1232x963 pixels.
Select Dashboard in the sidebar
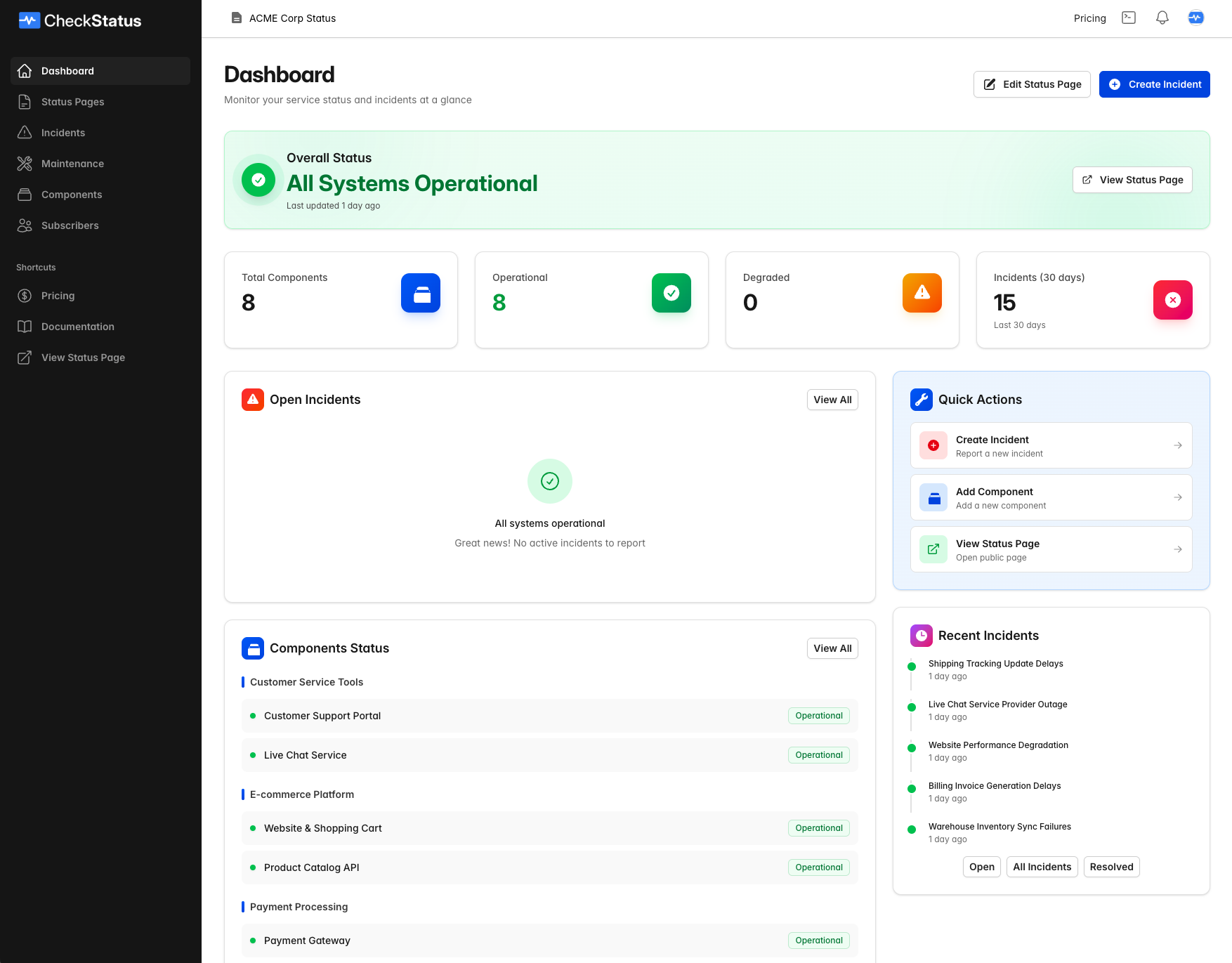click(100, 71)
